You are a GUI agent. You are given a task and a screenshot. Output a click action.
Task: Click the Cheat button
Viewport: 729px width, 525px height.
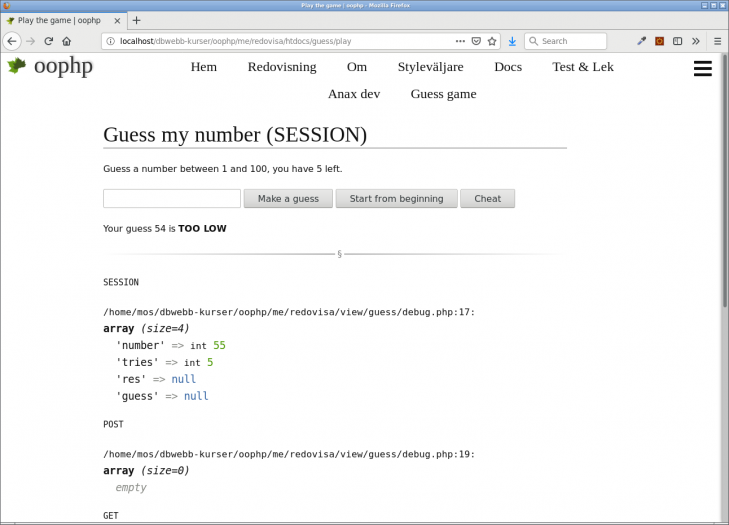point(487,199)
